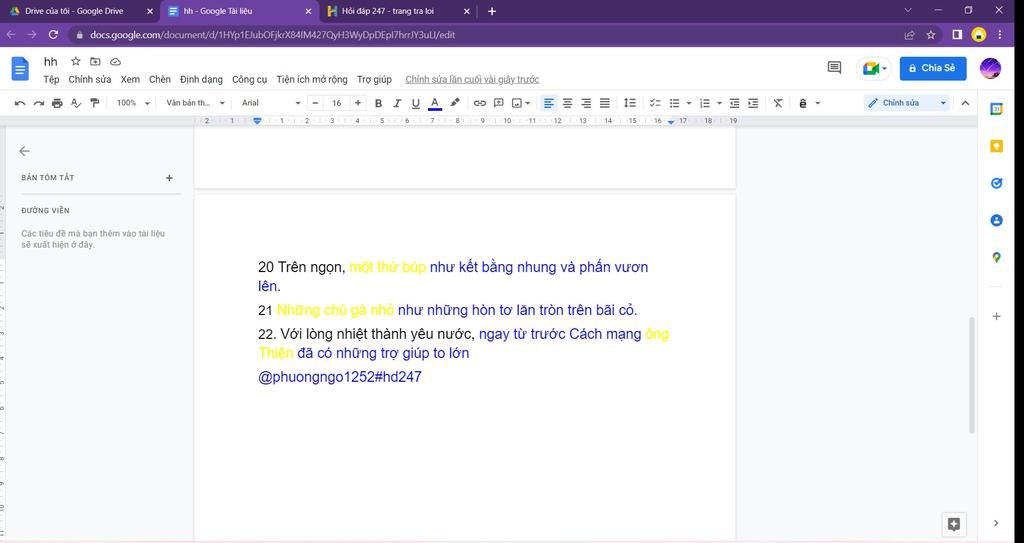Open the highlight color tool
Screen dimensions: 1024x543
[455, 103]
